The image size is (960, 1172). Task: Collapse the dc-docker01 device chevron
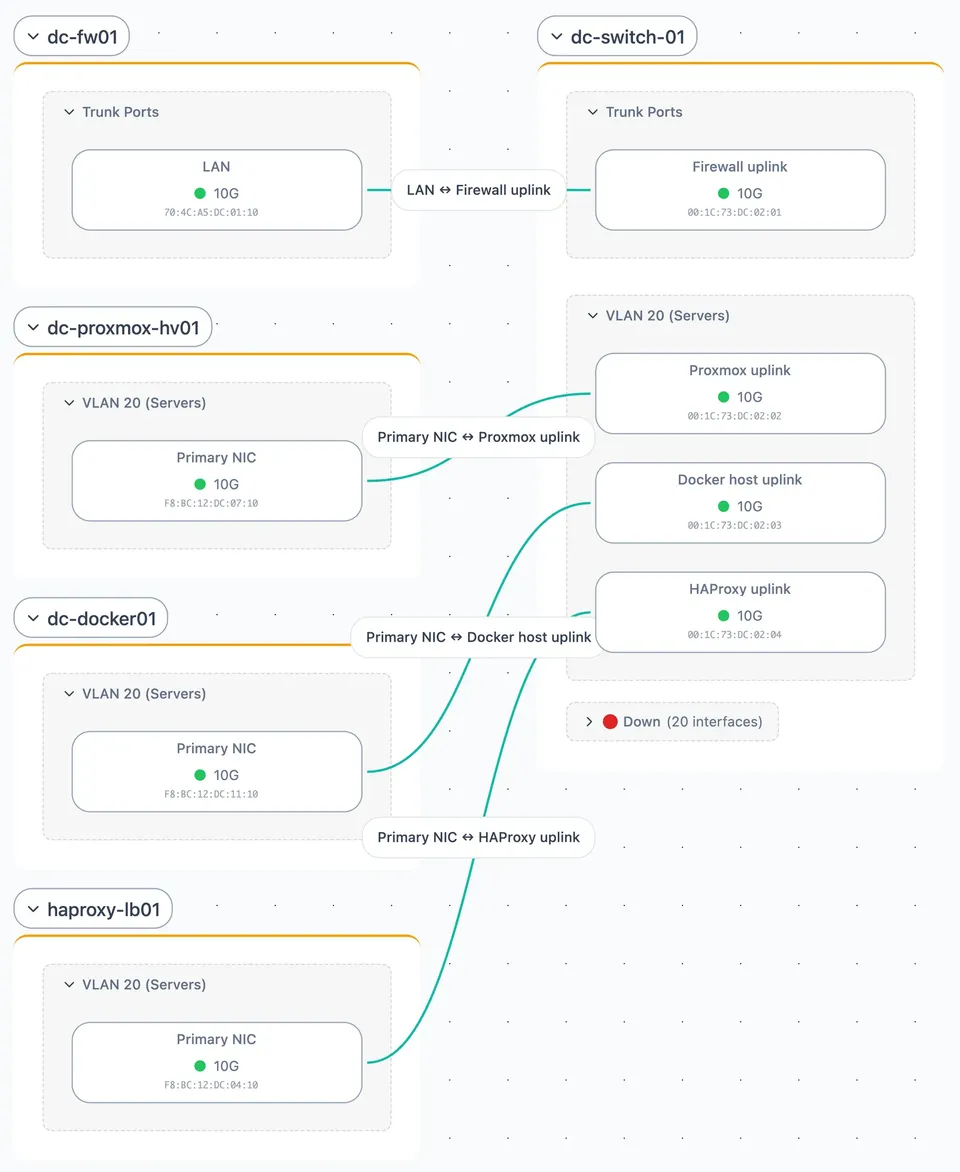point(33,618)
